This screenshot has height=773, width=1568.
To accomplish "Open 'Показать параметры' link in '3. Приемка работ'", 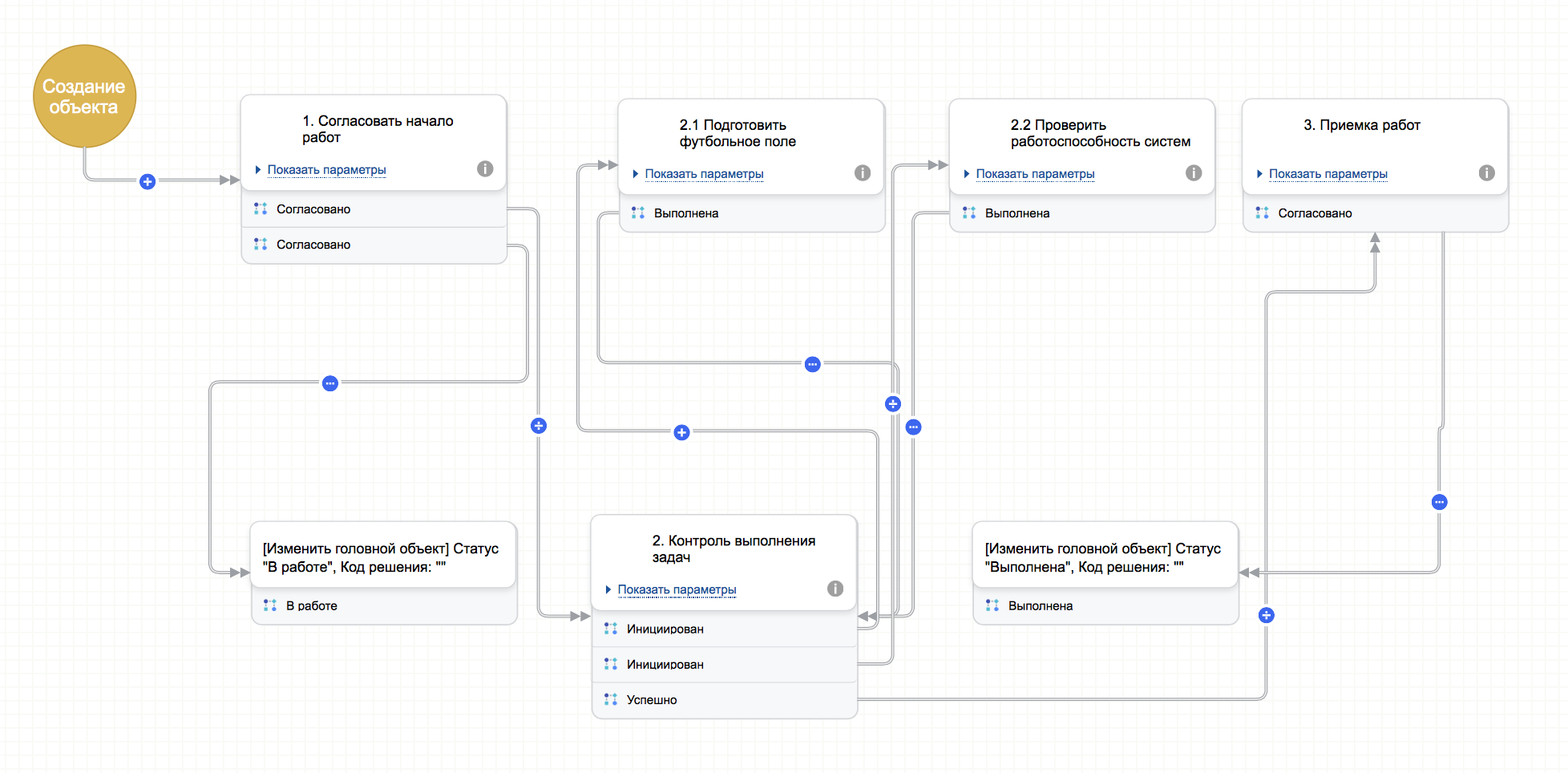I will pyautogui.click(x=1328, y=173).
